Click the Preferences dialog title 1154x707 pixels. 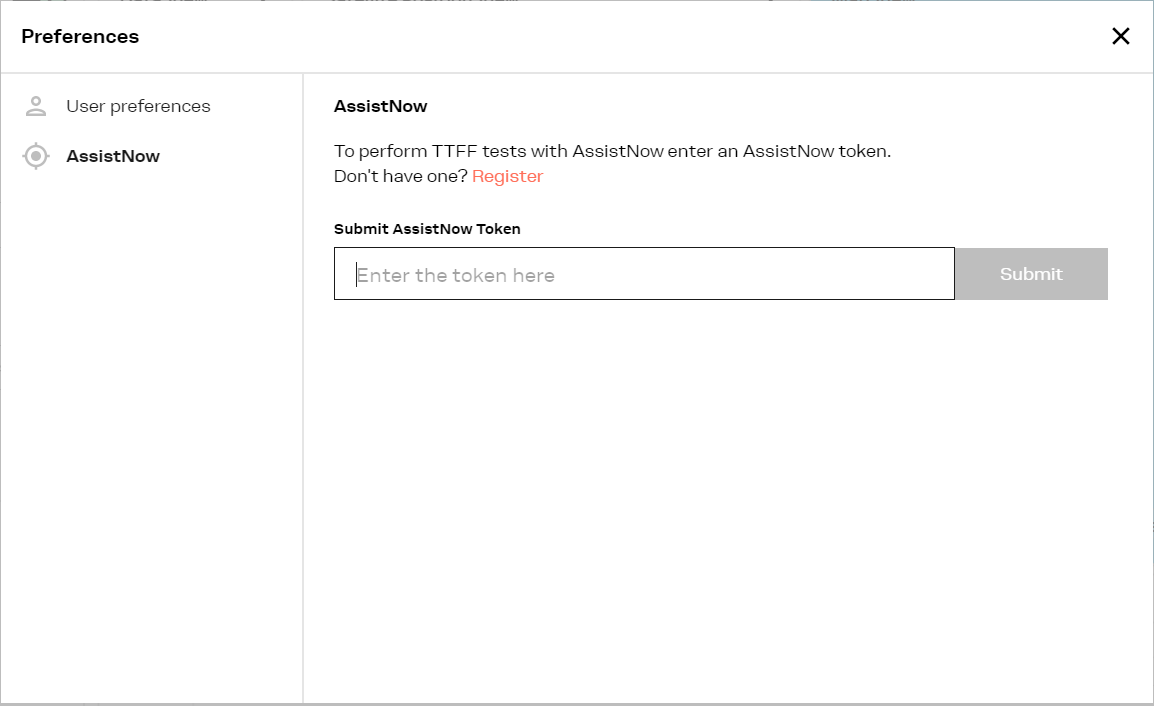(80, 36)
